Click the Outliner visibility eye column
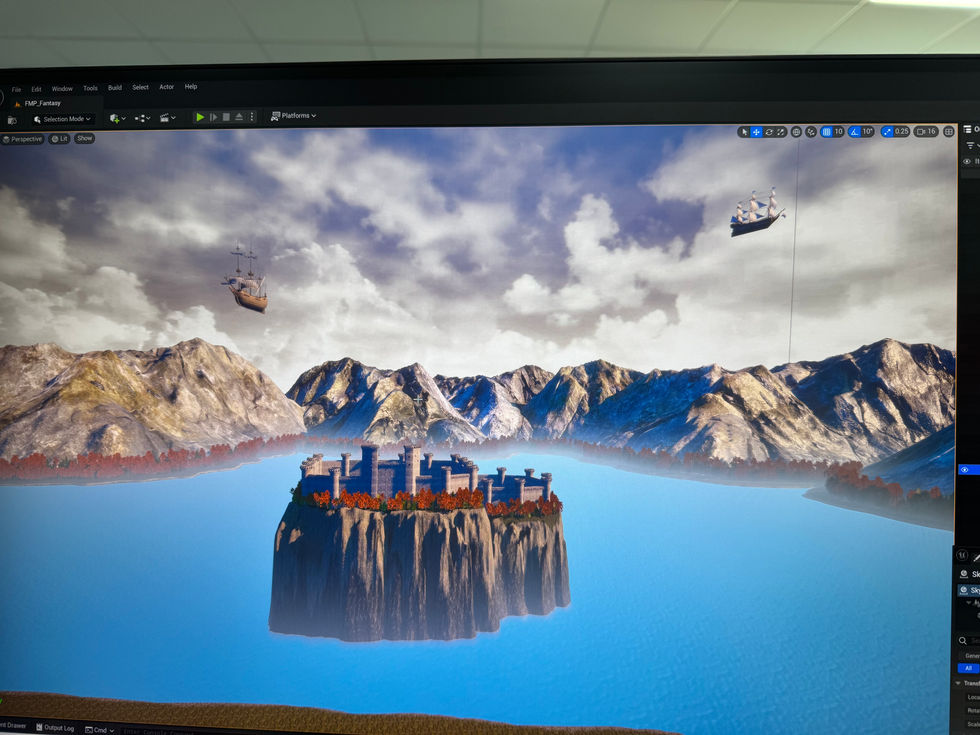Image resolution: width=980 pixels, height=735 pixels. 967,161
